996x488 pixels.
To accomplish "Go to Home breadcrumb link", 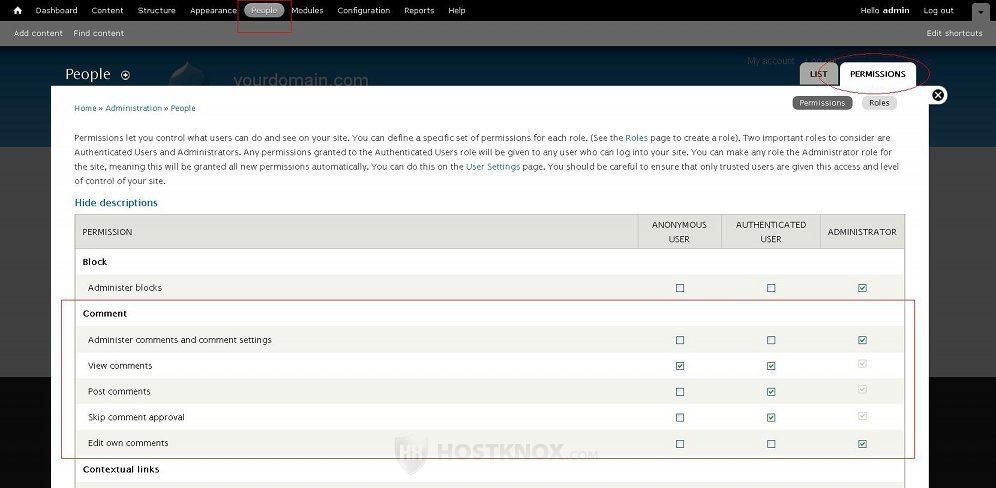I will click(x=85, y=109).
